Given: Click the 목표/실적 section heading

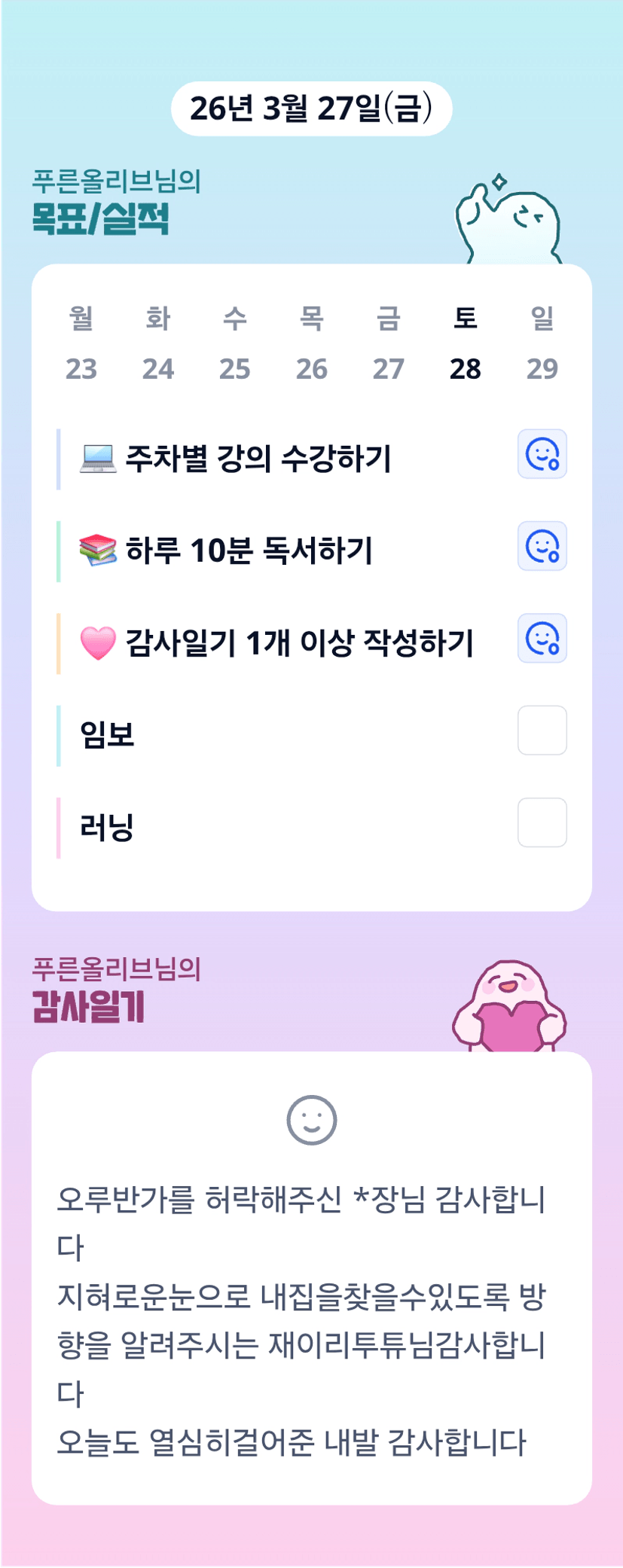Looking at the screenshot, I should 101,218.
